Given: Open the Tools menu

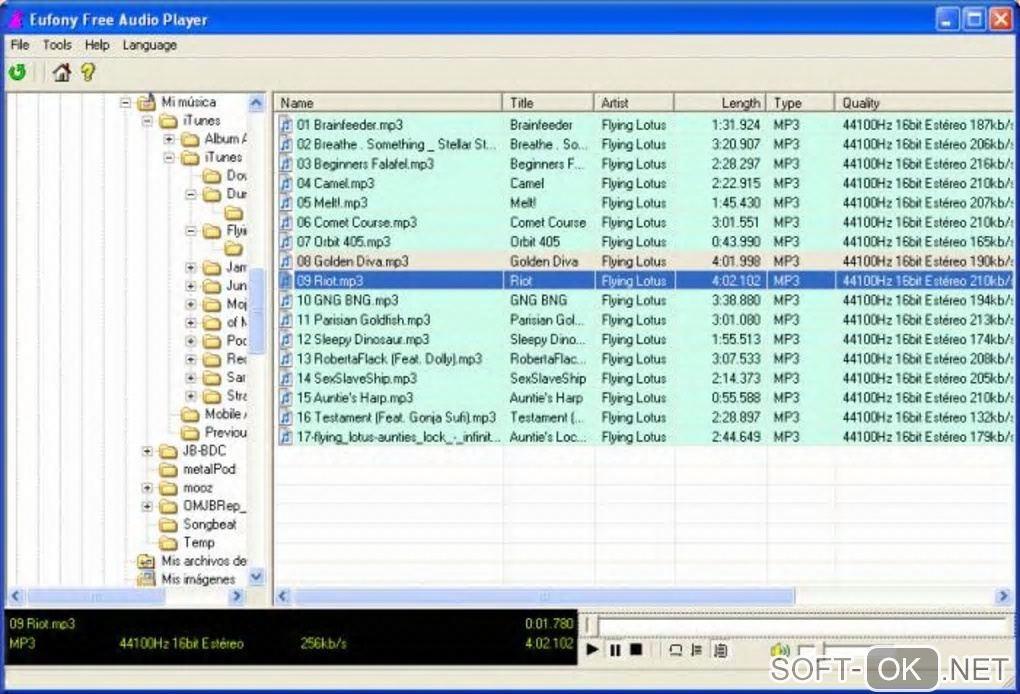Looking at the screenshot, I should 57,45.
